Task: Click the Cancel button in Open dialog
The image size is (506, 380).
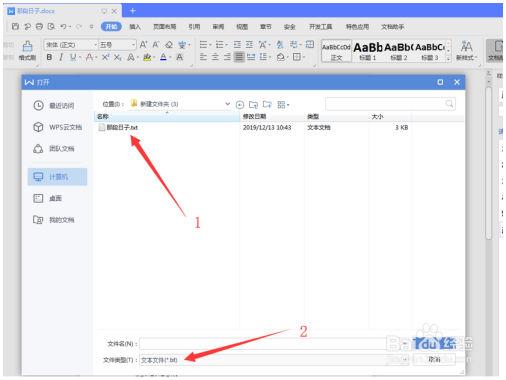Action: (x=434, y=359)
